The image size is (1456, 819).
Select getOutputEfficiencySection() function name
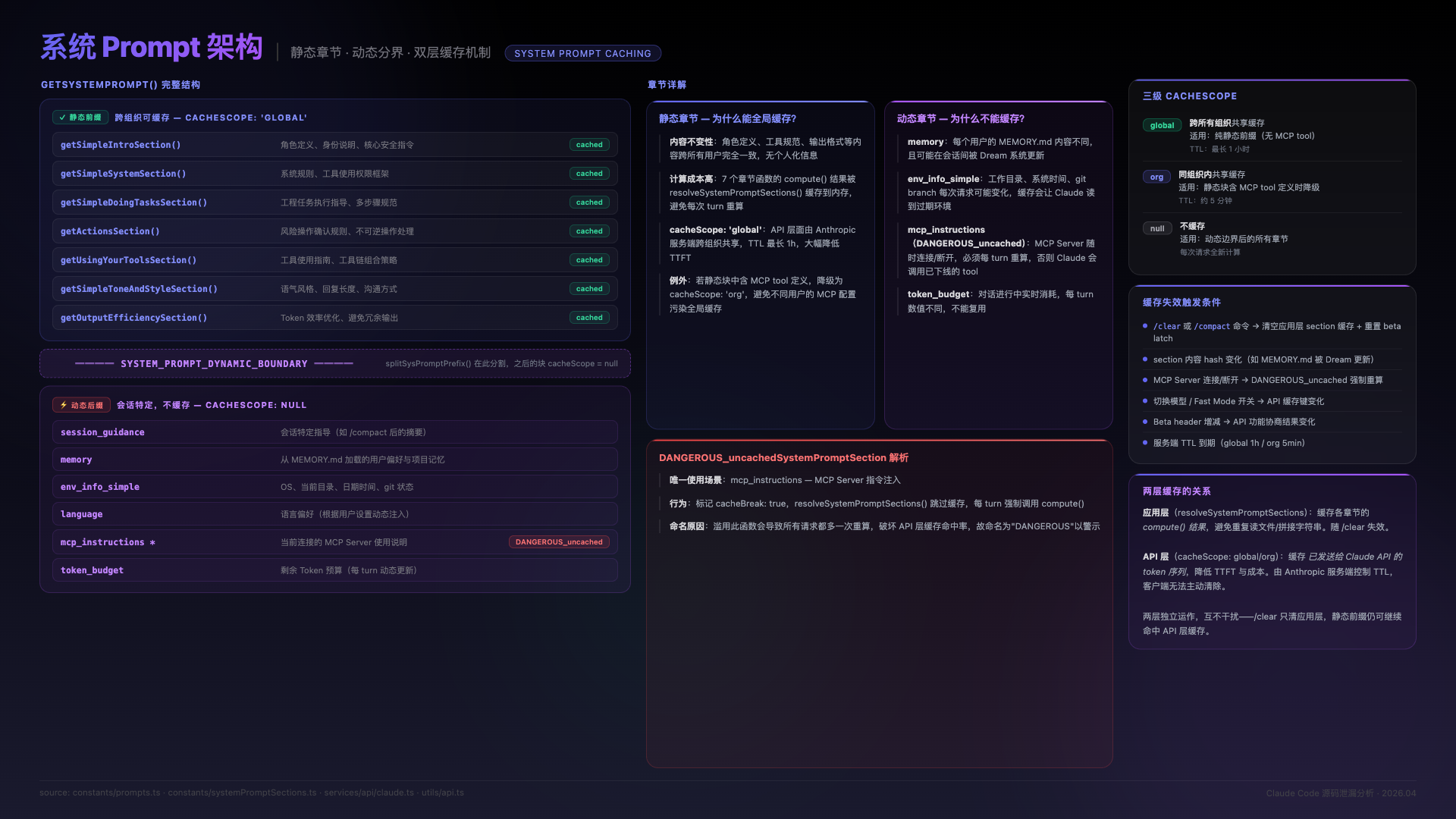coord(134,318)
